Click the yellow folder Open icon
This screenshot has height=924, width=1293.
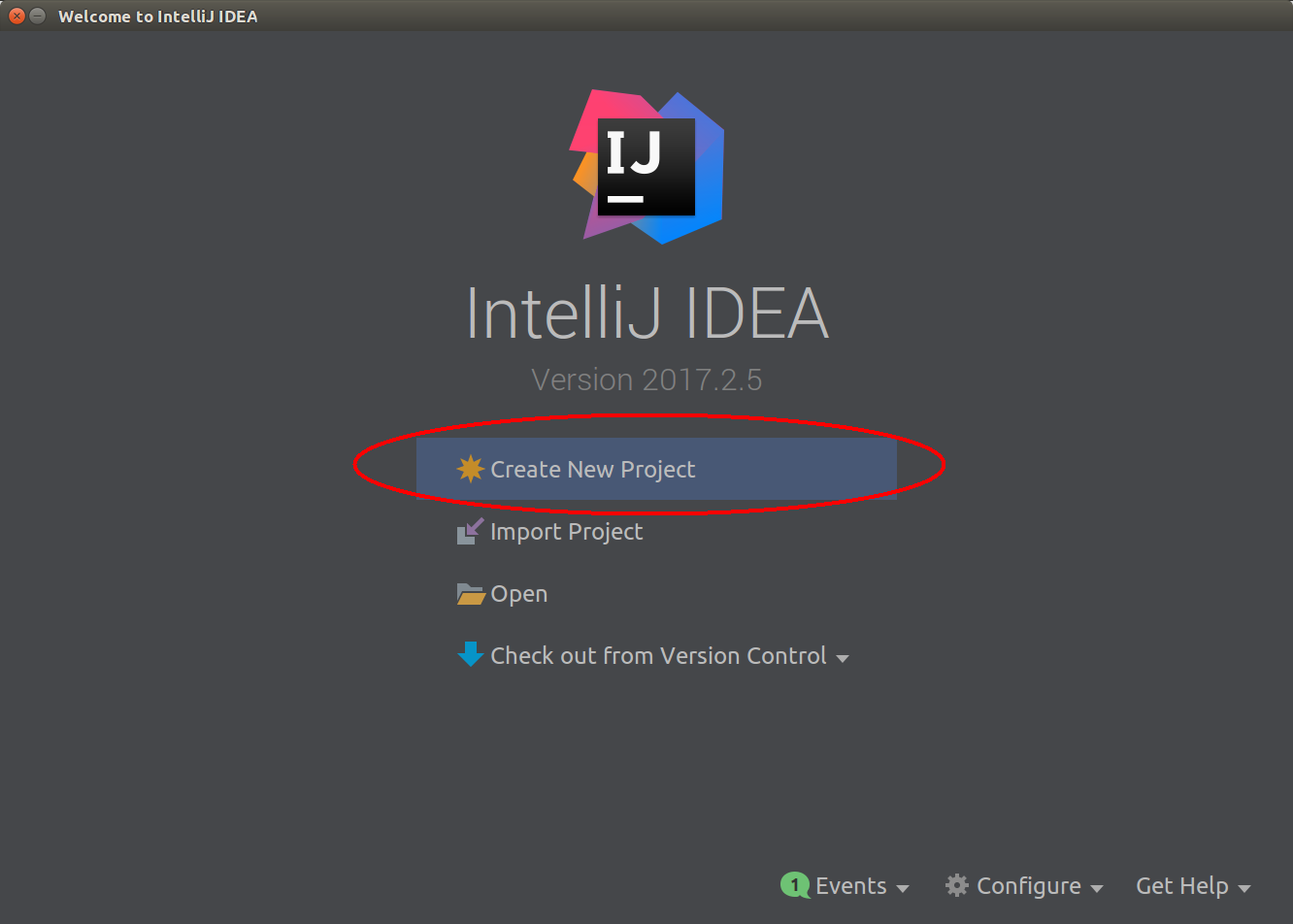tap(471, 594)
